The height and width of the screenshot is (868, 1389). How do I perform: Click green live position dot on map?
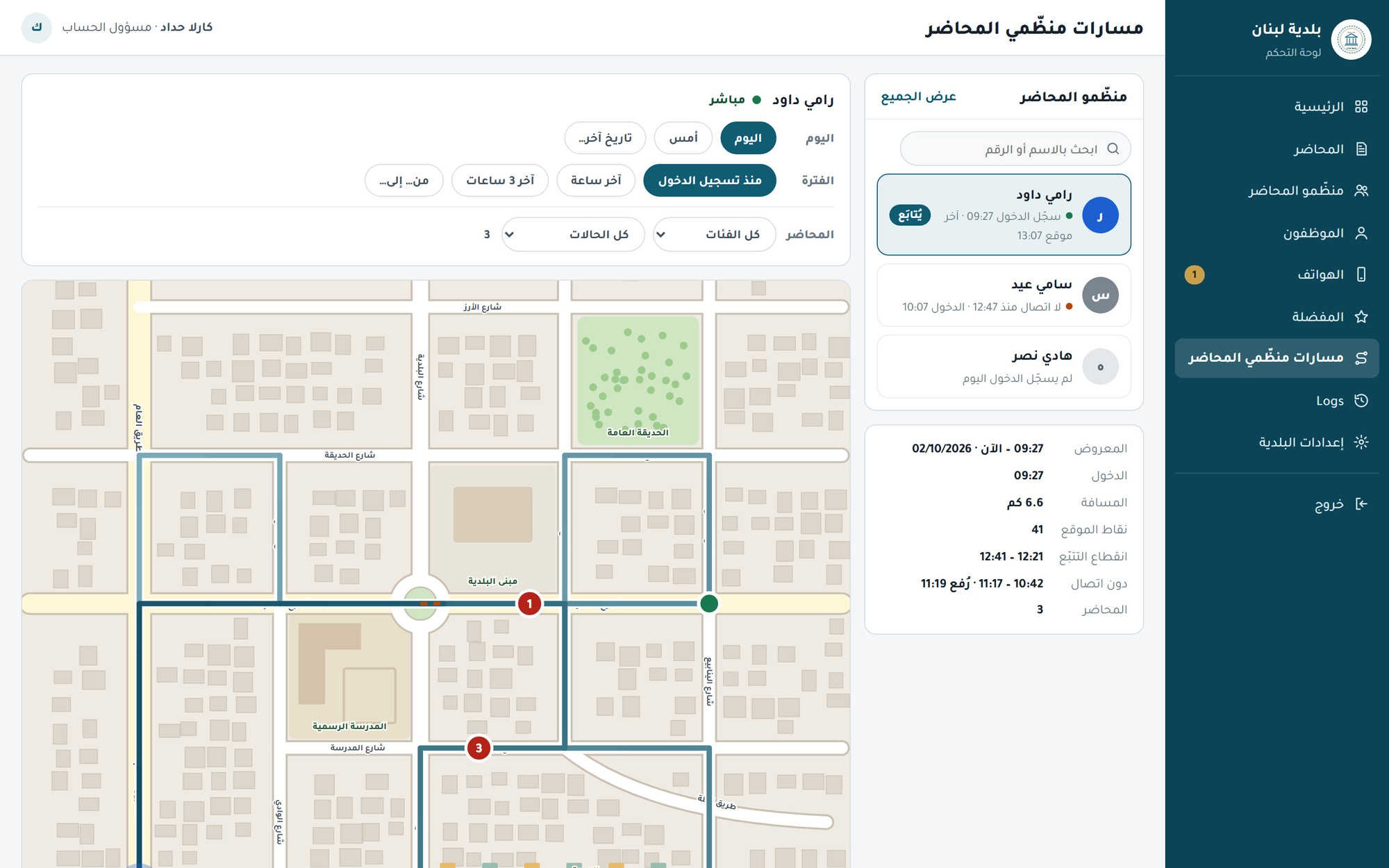708,603
